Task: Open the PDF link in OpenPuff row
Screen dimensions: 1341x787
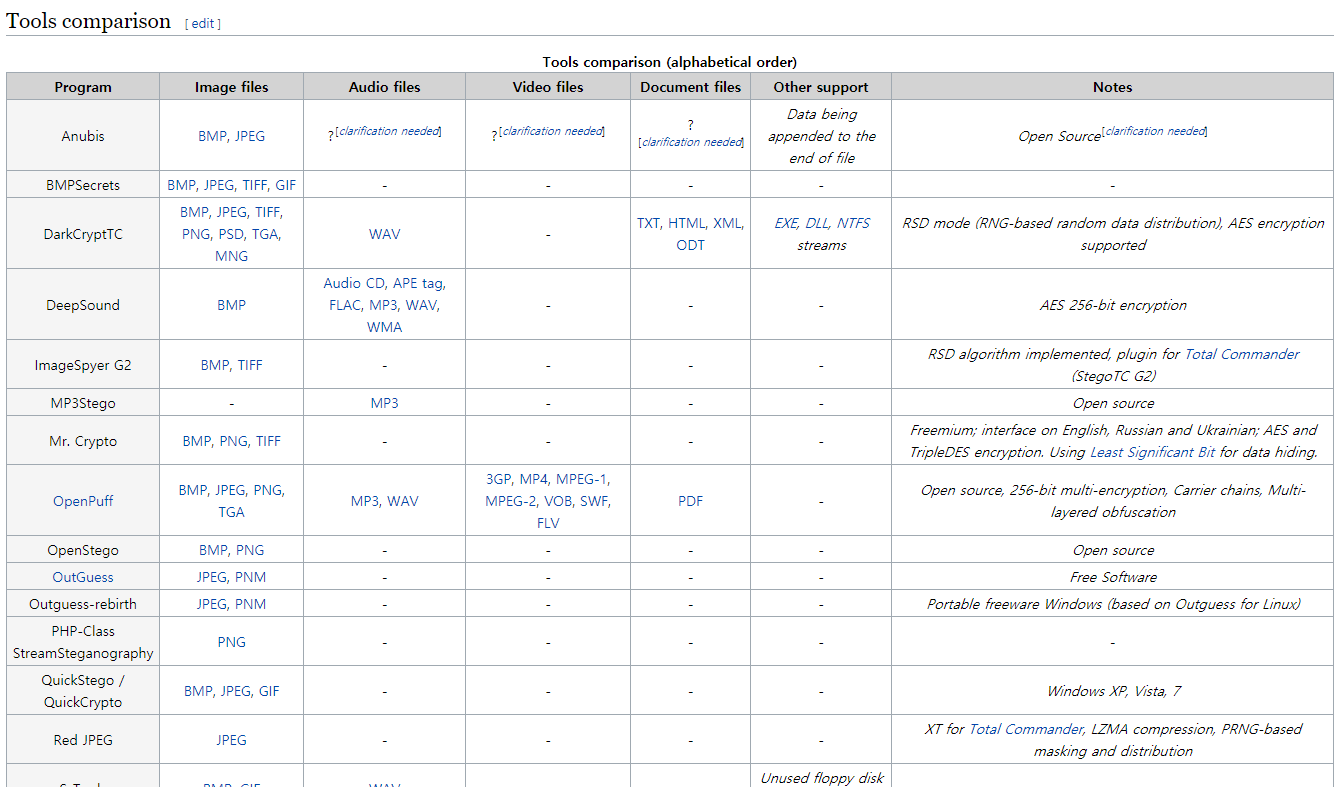Action: pos(690,501)
